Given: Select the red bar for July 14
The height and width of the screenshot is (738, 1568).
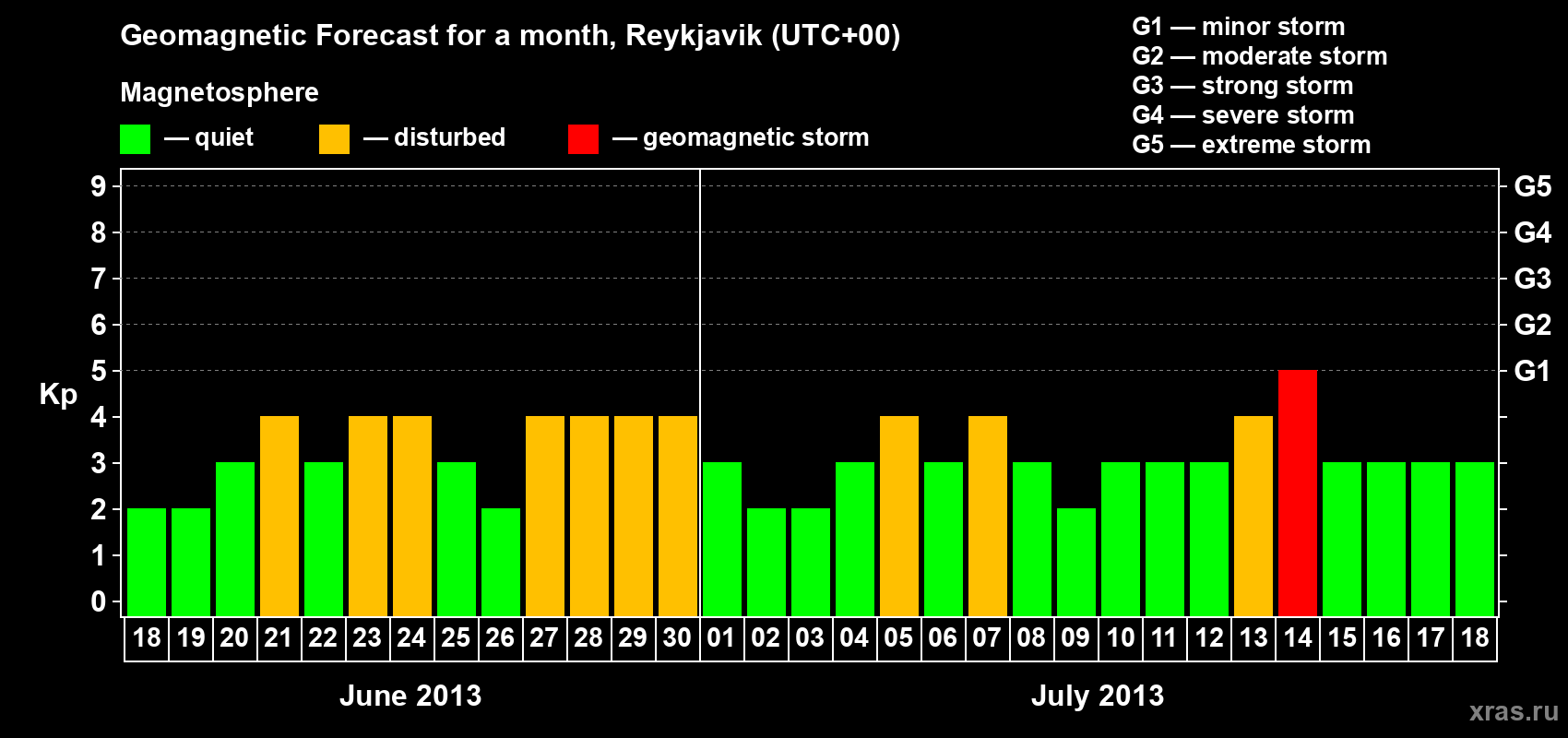Looking at the screenshot, I should (1298, 493).
